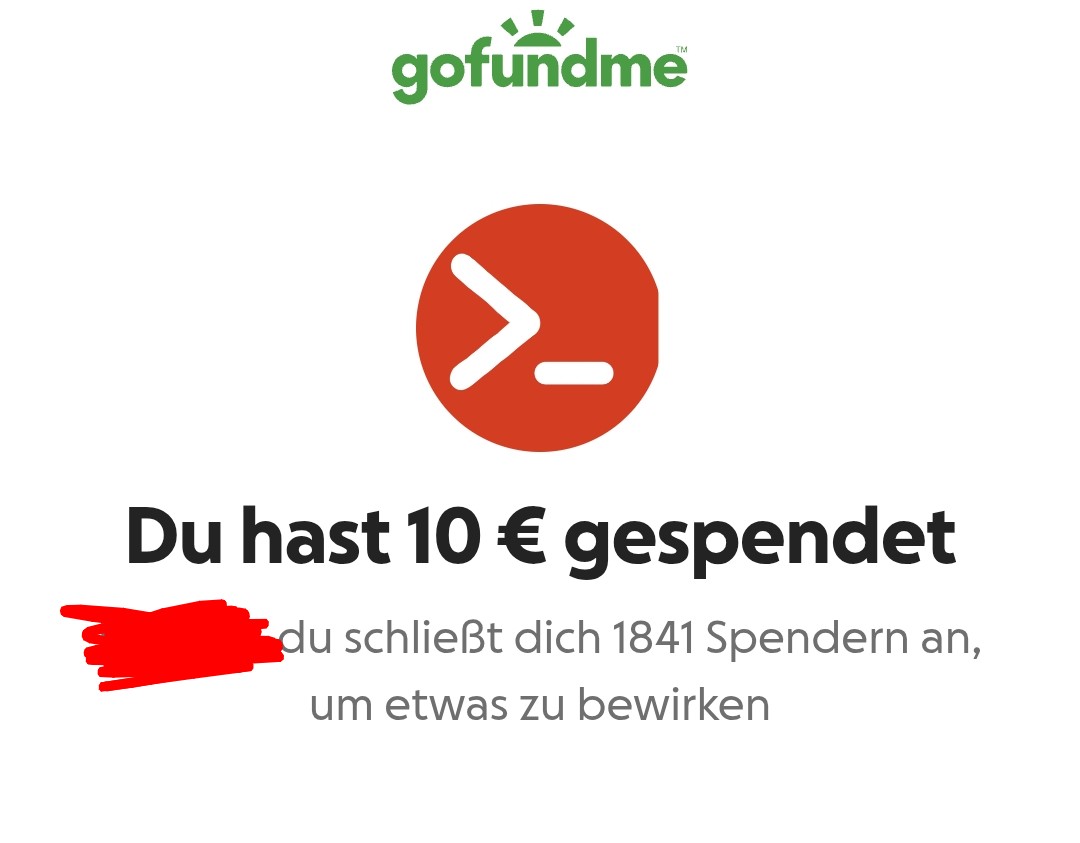Click the word "gespendet" in the heading
This screenshot has height=843, width=1080.
pyautogui.click(x=760, y=541)
